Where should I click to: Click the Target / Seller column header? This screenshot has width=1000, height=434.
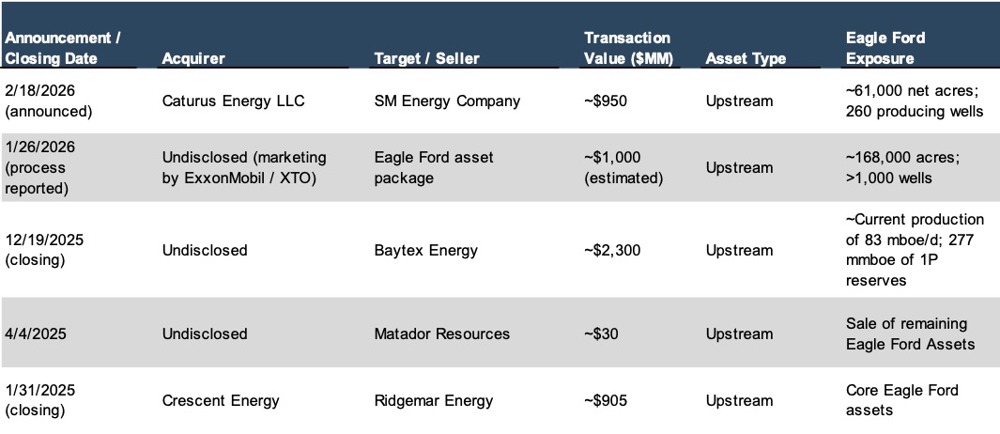[426, 58]
